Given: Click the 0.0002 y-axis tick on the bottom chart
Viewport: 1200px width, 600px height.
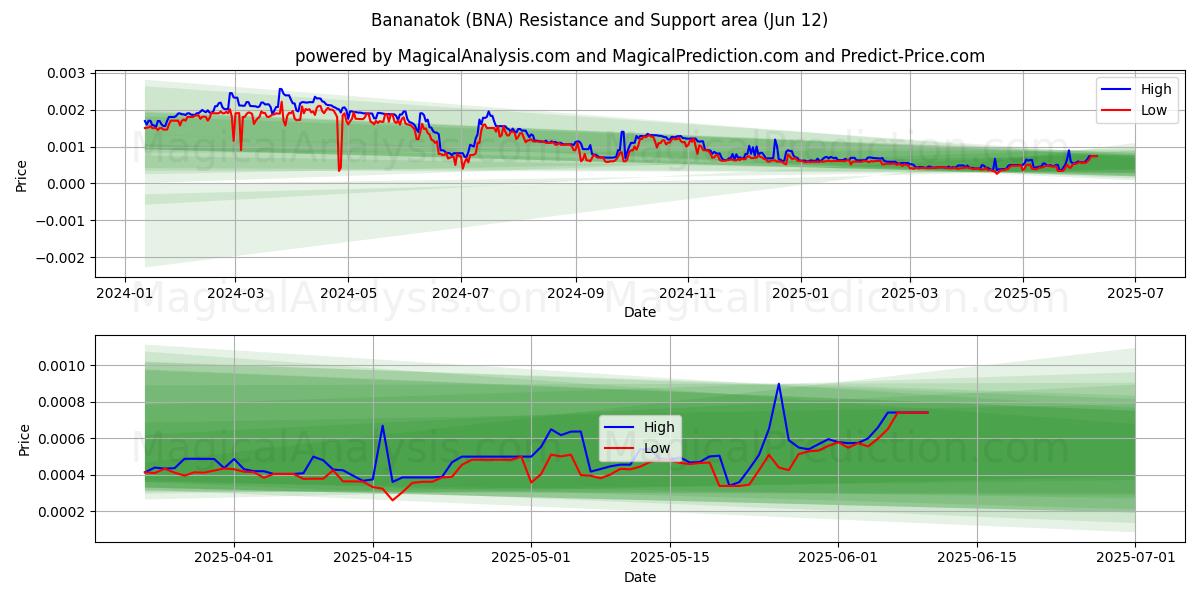Looking at the screenshot, I should click(x=64, y=512).
